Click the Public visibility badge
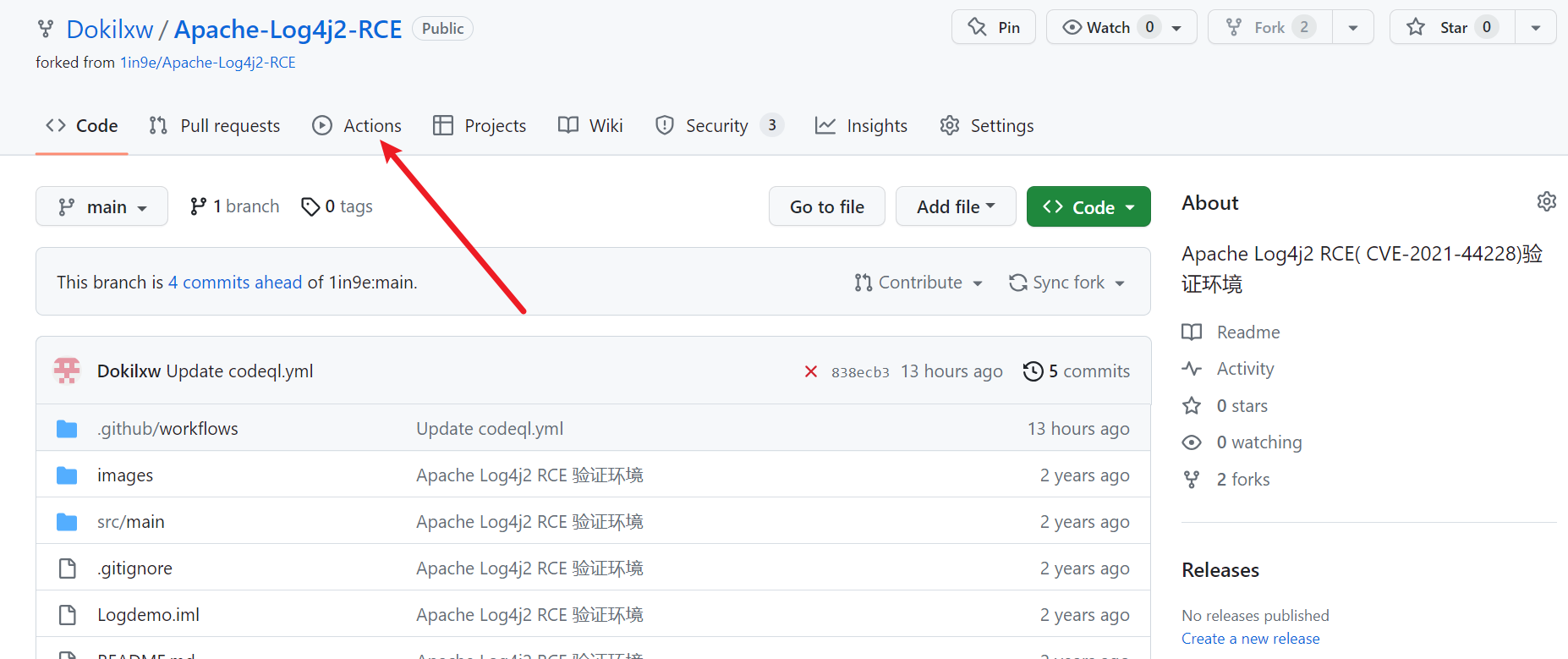 pos(442,29)
